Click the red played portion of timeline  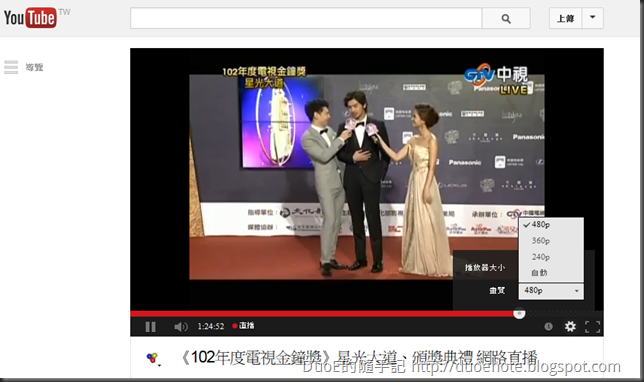322,314
